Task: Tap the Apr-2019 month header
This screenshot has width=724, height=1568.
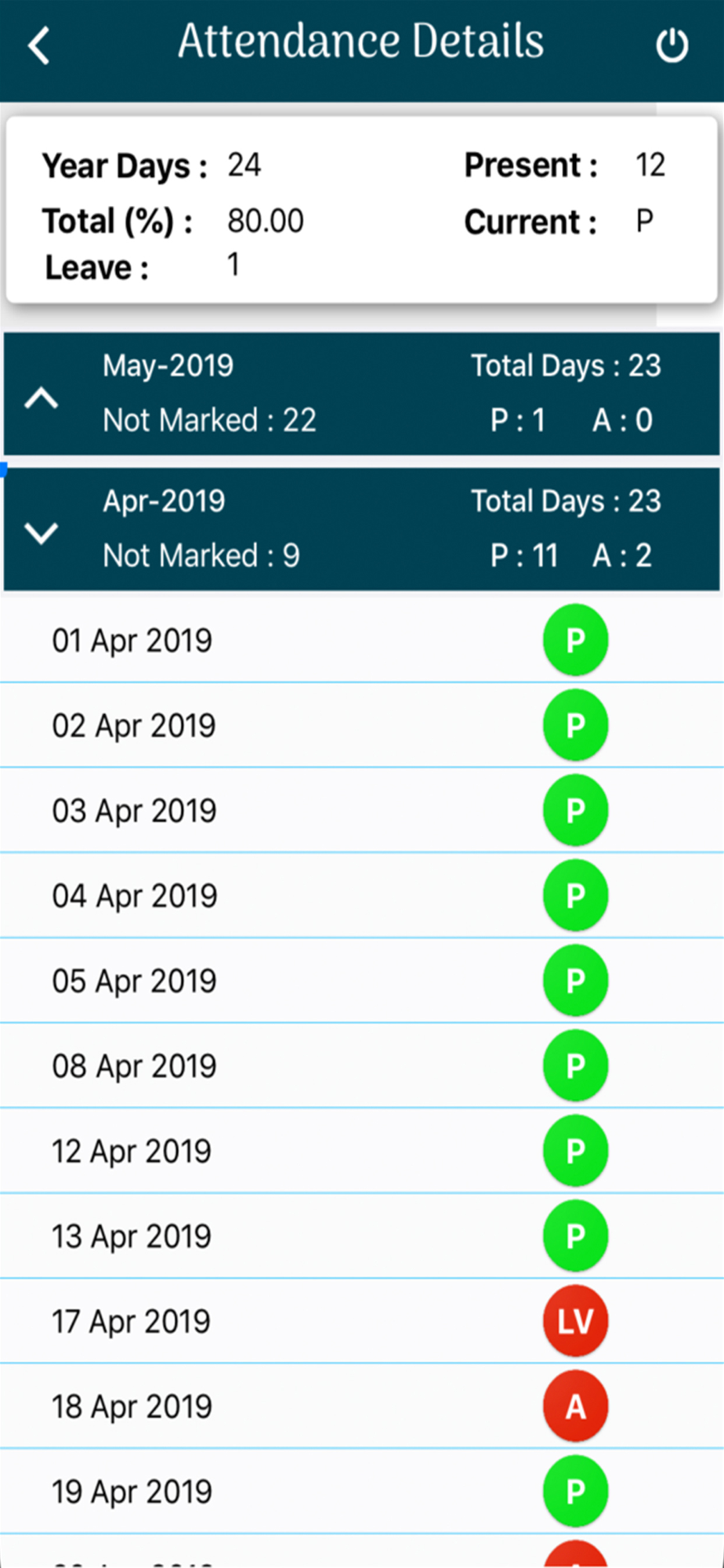Action: [x=164, y=502]
